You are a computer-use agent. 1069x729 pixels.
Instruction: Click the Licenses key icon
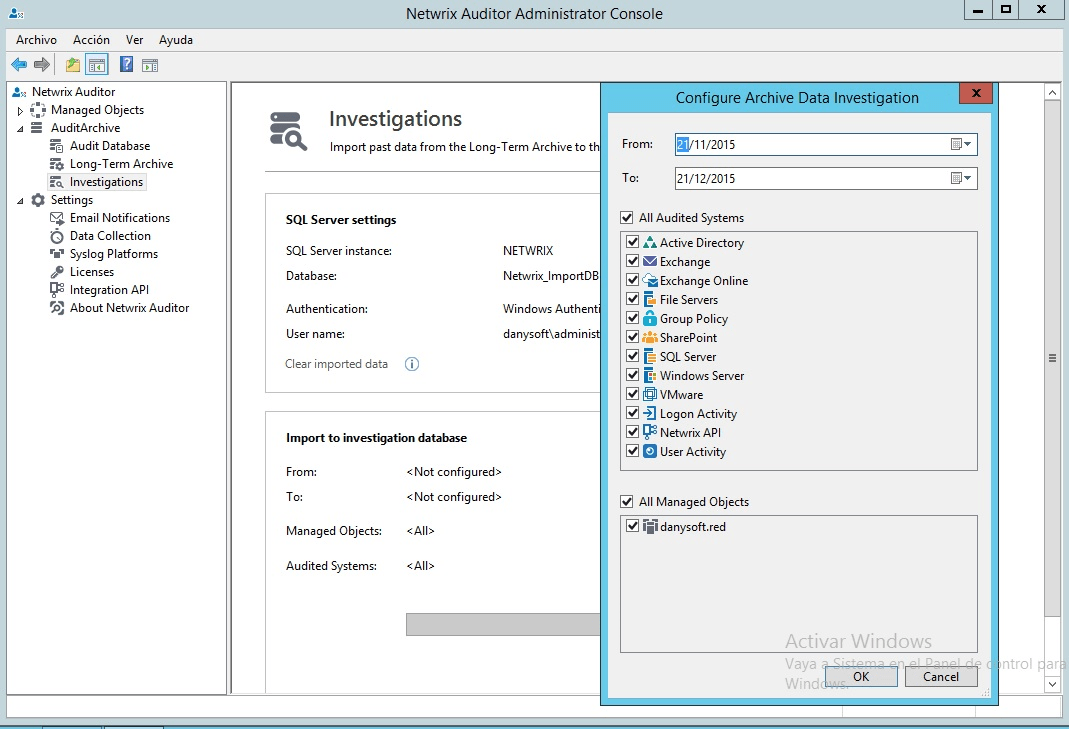(57, 272)
